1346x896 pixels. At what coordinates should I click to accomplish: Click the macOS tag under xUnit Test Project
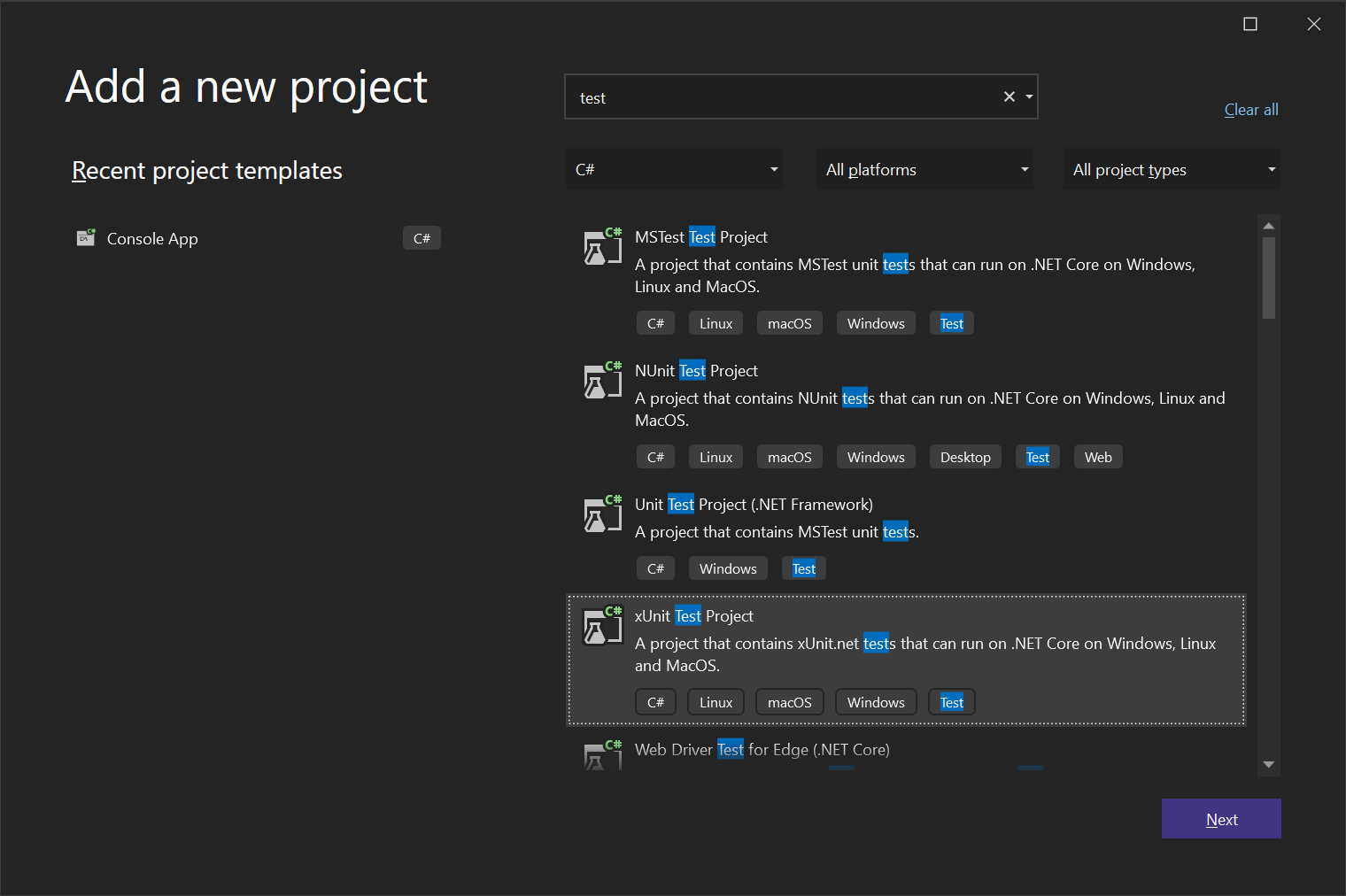click(x=790, y=702)
